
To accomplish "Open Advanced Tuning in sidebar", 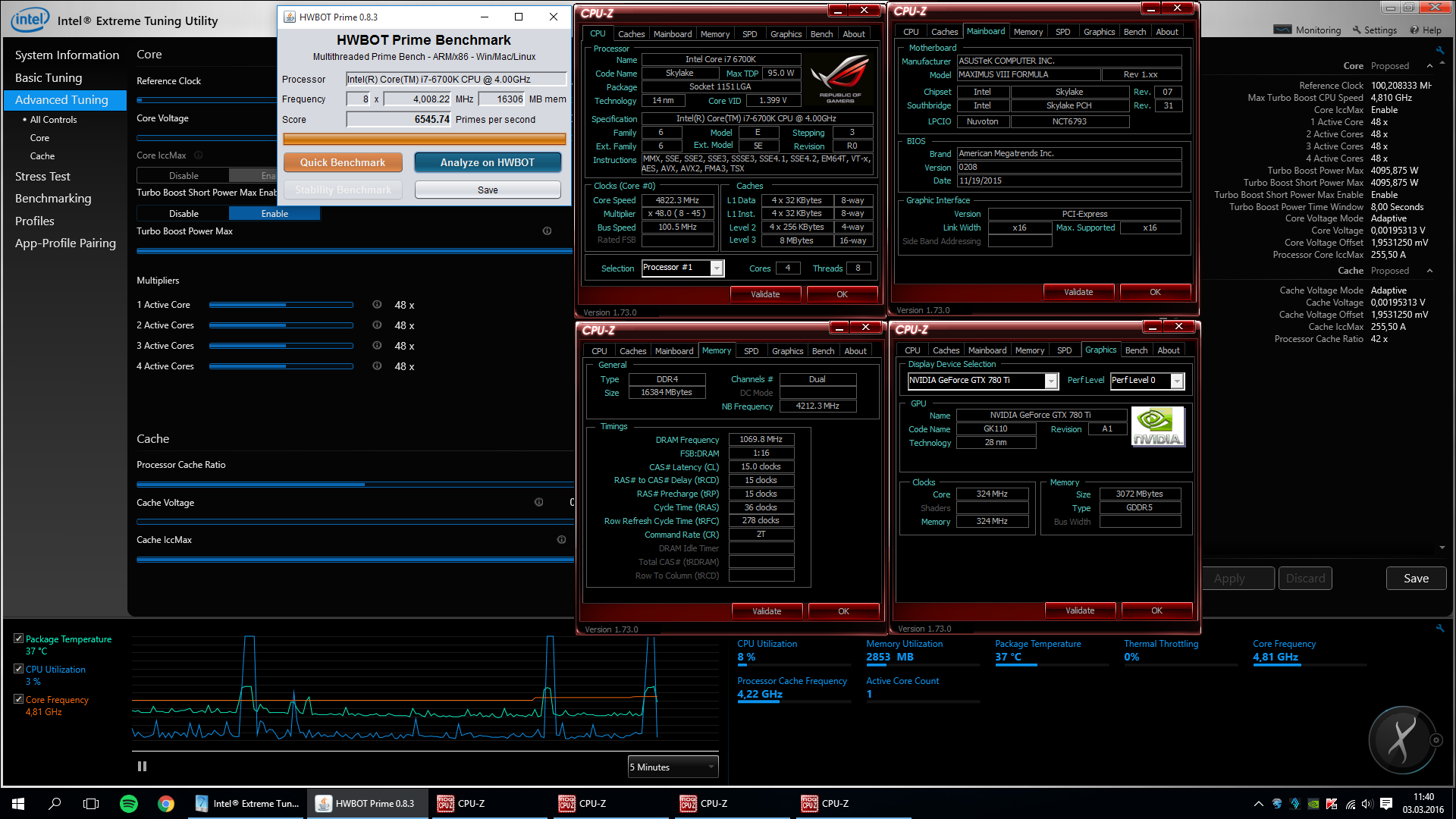I will (x=65, y=100).
